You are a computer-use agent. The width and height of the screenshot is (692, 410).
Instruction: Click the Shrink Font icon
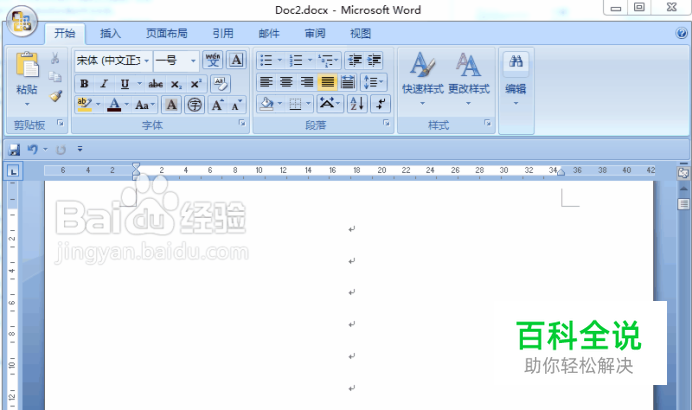pos(237,105)
